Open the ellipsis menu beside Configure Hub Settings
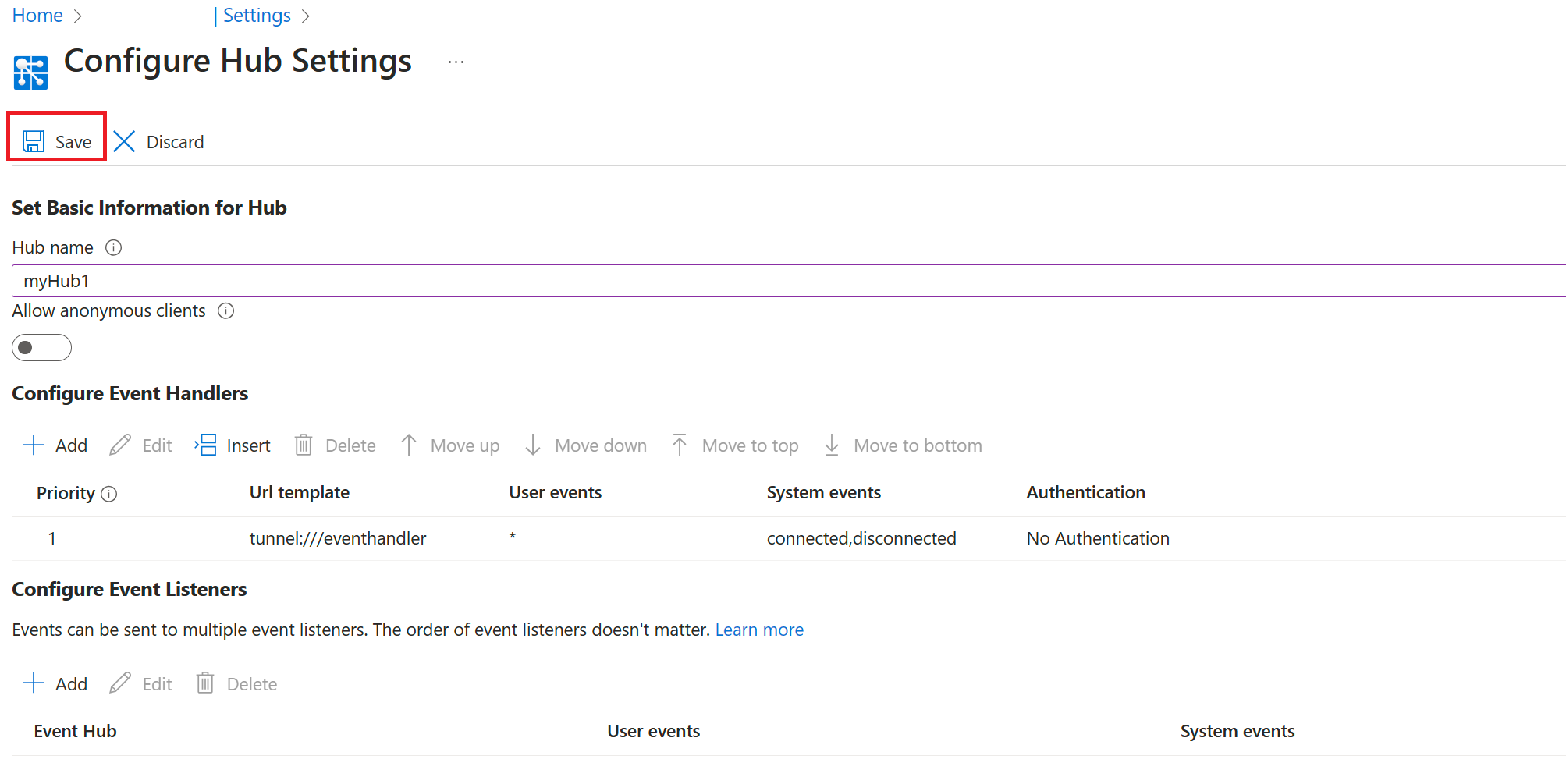Image resolution: width=1566 pixels, height=784 pixels. [455, 61]
